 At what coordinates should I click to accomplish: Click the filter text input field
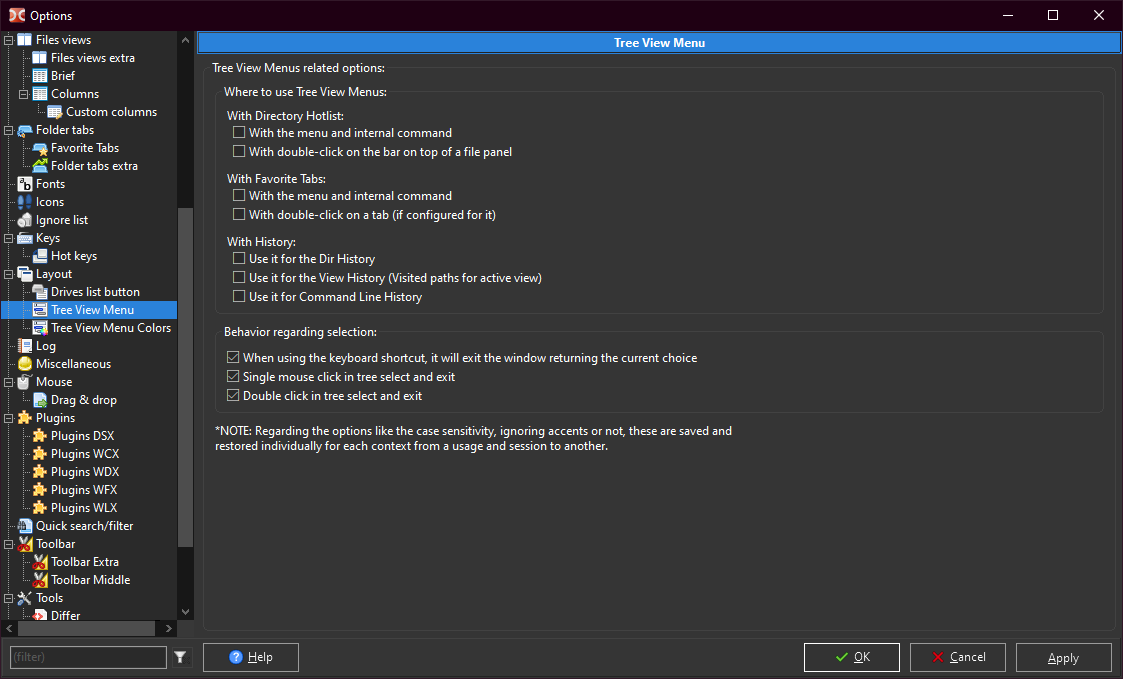coord(88,657)
